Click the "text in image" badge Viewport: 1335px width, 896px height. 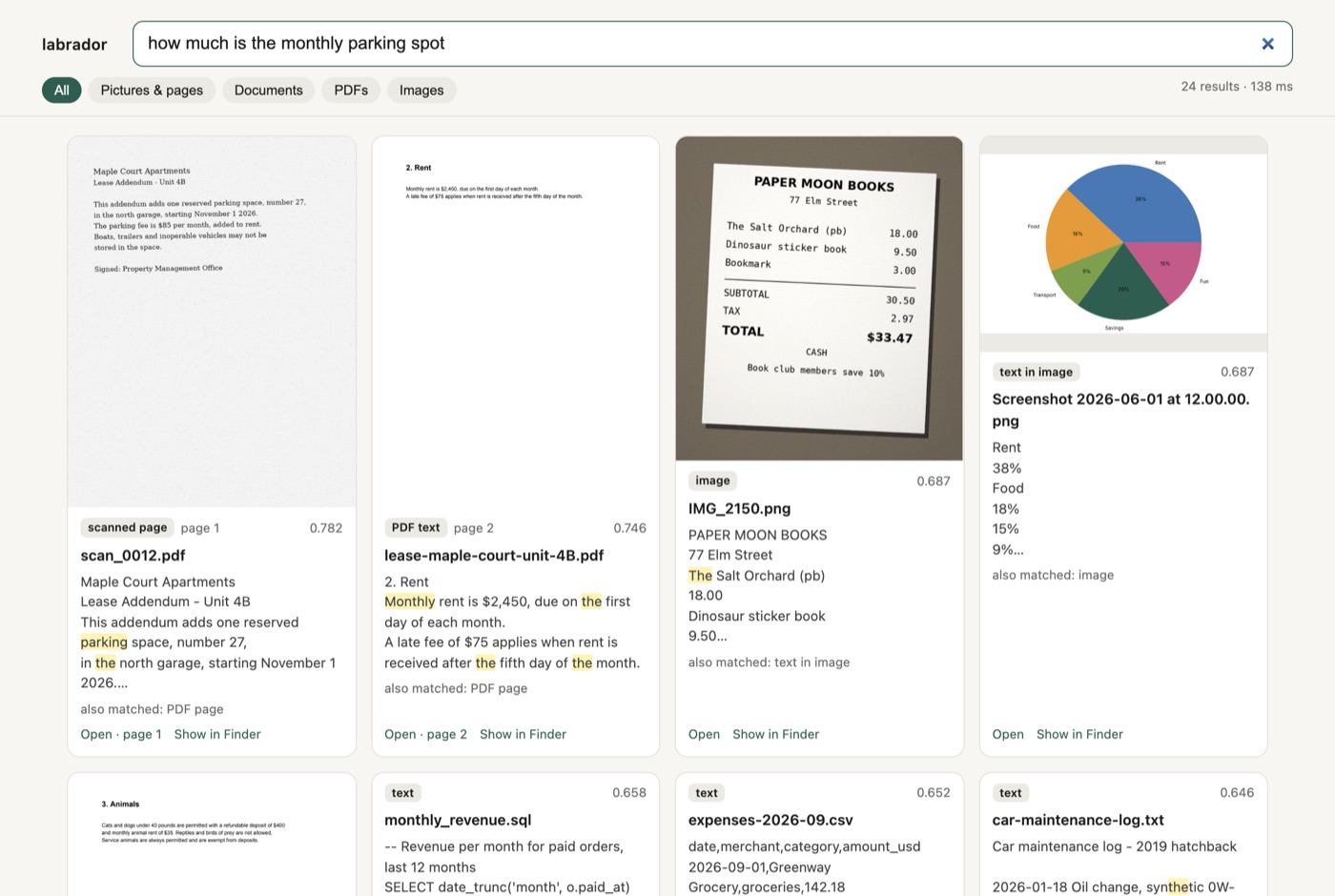point(1036,372)
